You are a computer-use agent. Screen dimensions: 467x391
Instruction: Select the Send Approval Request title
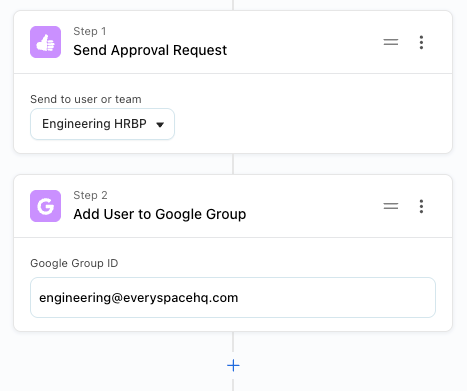coord(150,50)
